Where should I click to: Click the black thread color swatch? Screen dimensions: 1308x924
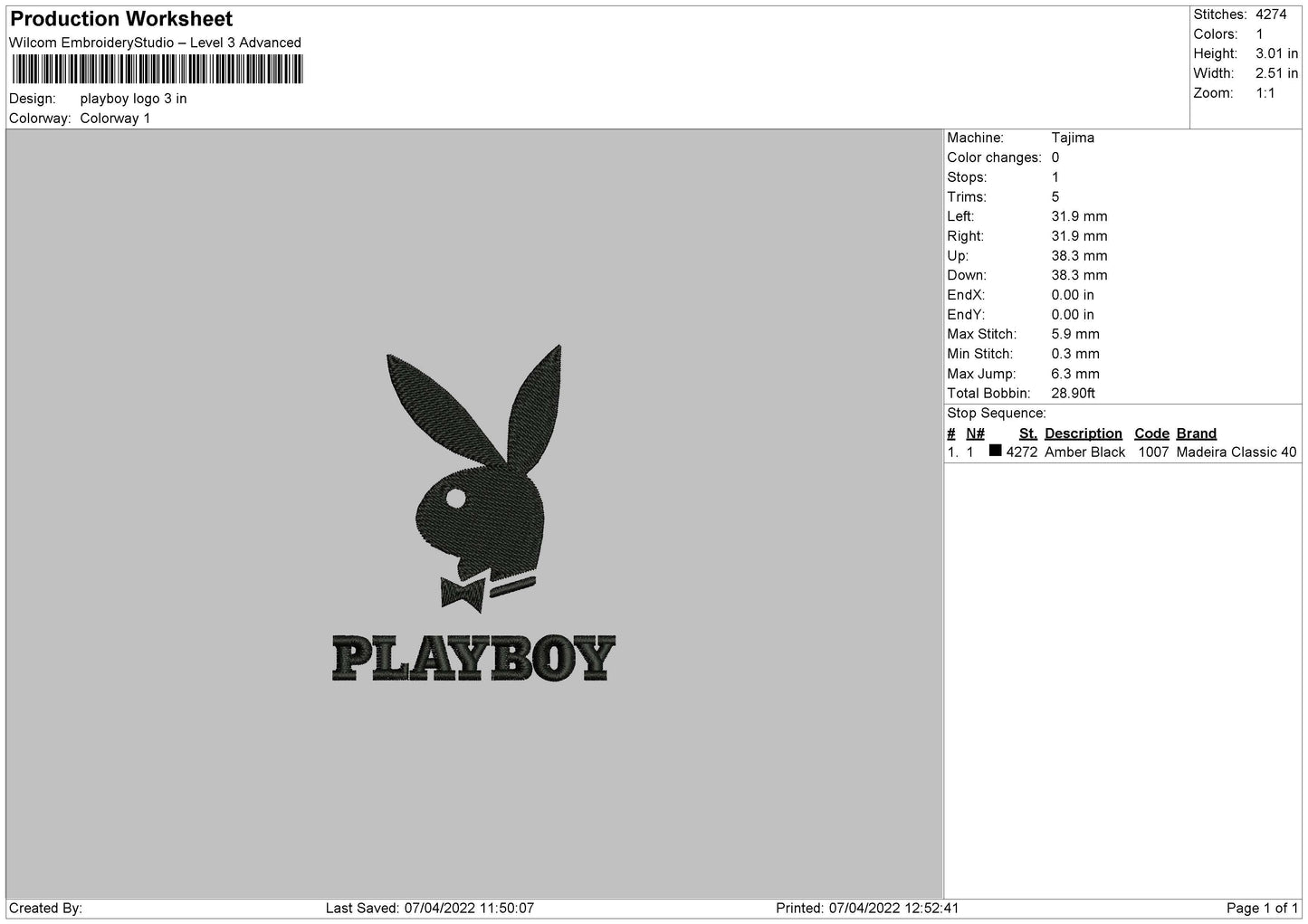996,451
